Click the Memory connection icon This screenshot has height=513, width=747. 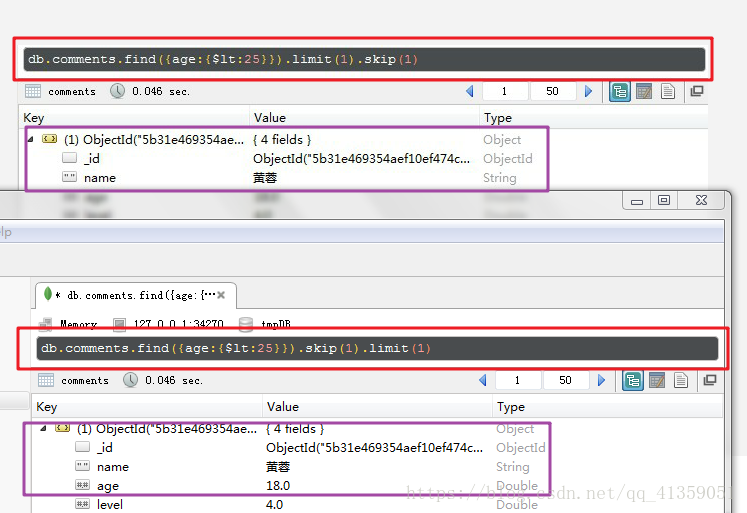pos(45,324)
